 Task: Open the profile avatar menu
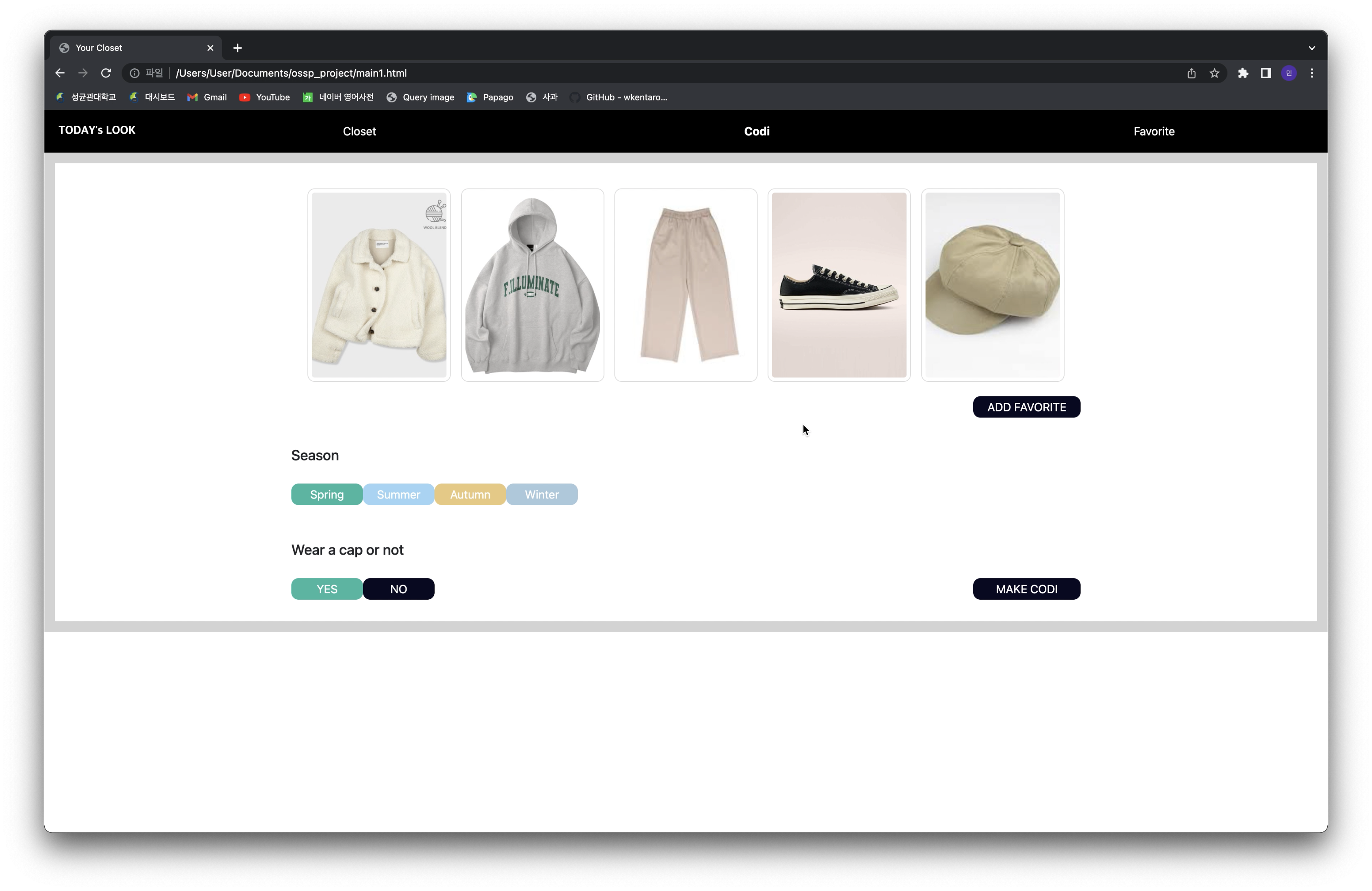(1289, 73)
